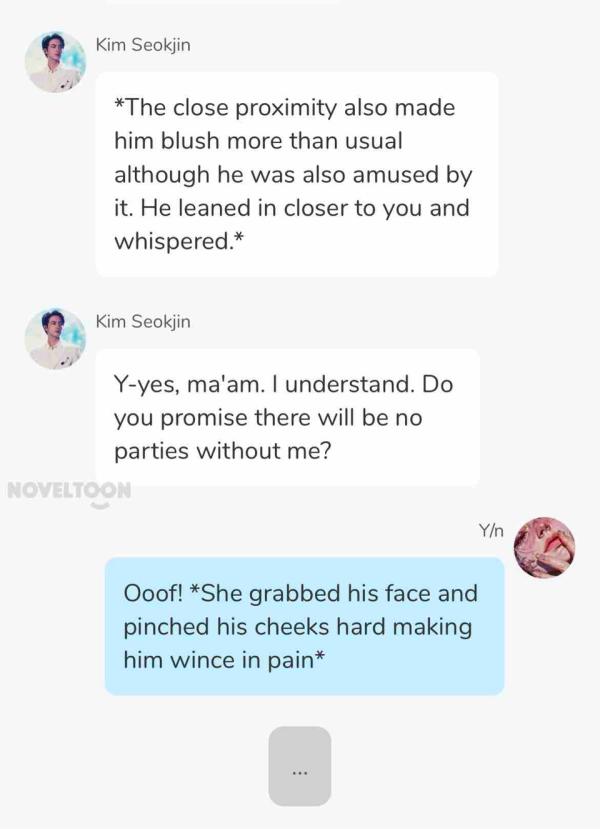Select the 'close proximity' message bubble

297,174
